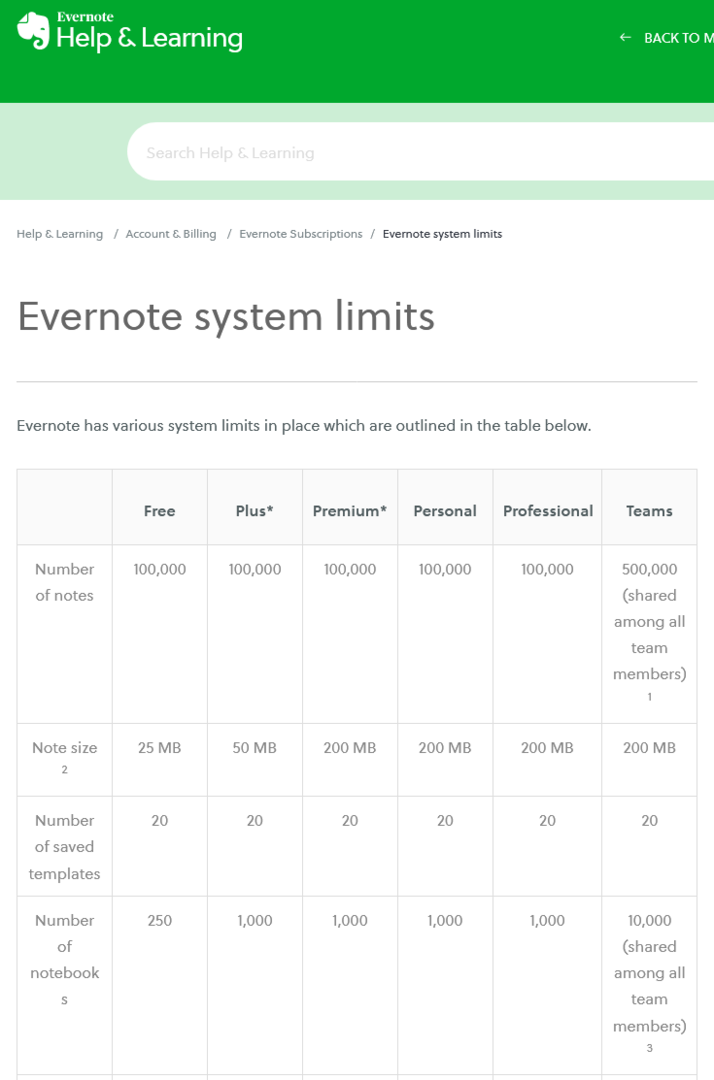Select the Plus* column header
The width and height of the screenshot is (714, 1080).
tap(255, 511)
